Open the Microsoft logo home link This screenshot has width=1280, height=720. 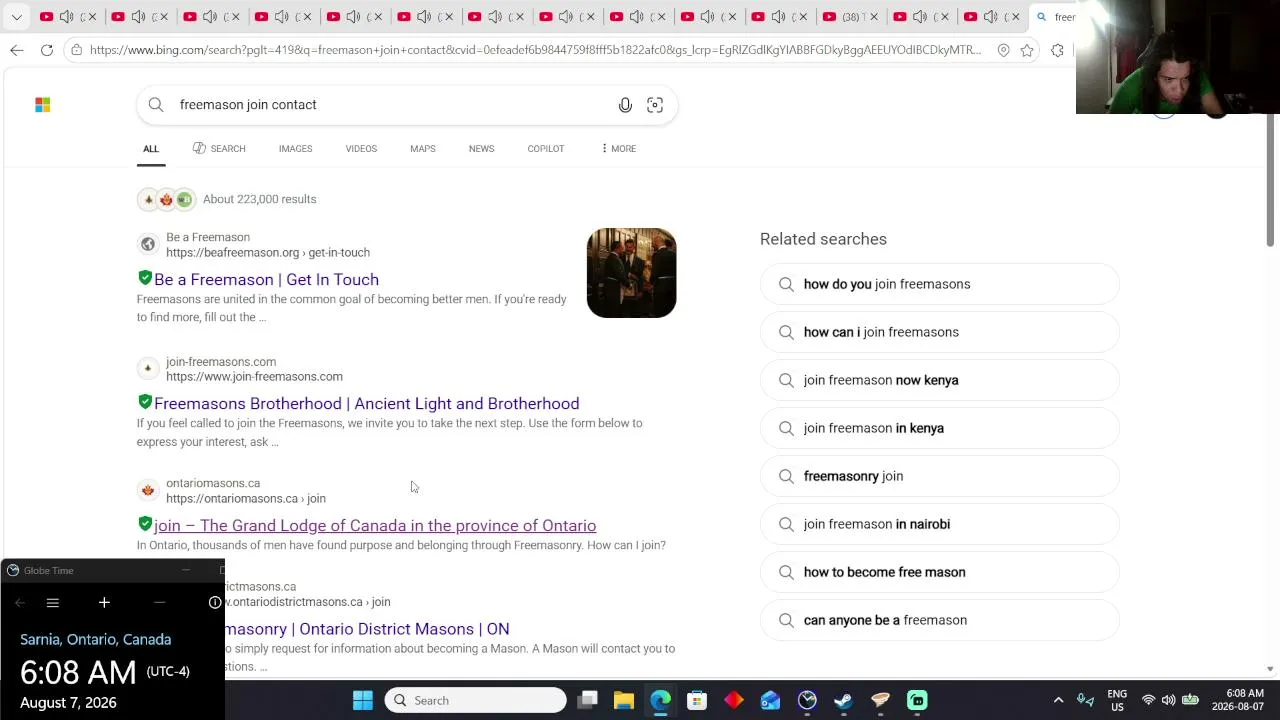(x=42, y=104)
